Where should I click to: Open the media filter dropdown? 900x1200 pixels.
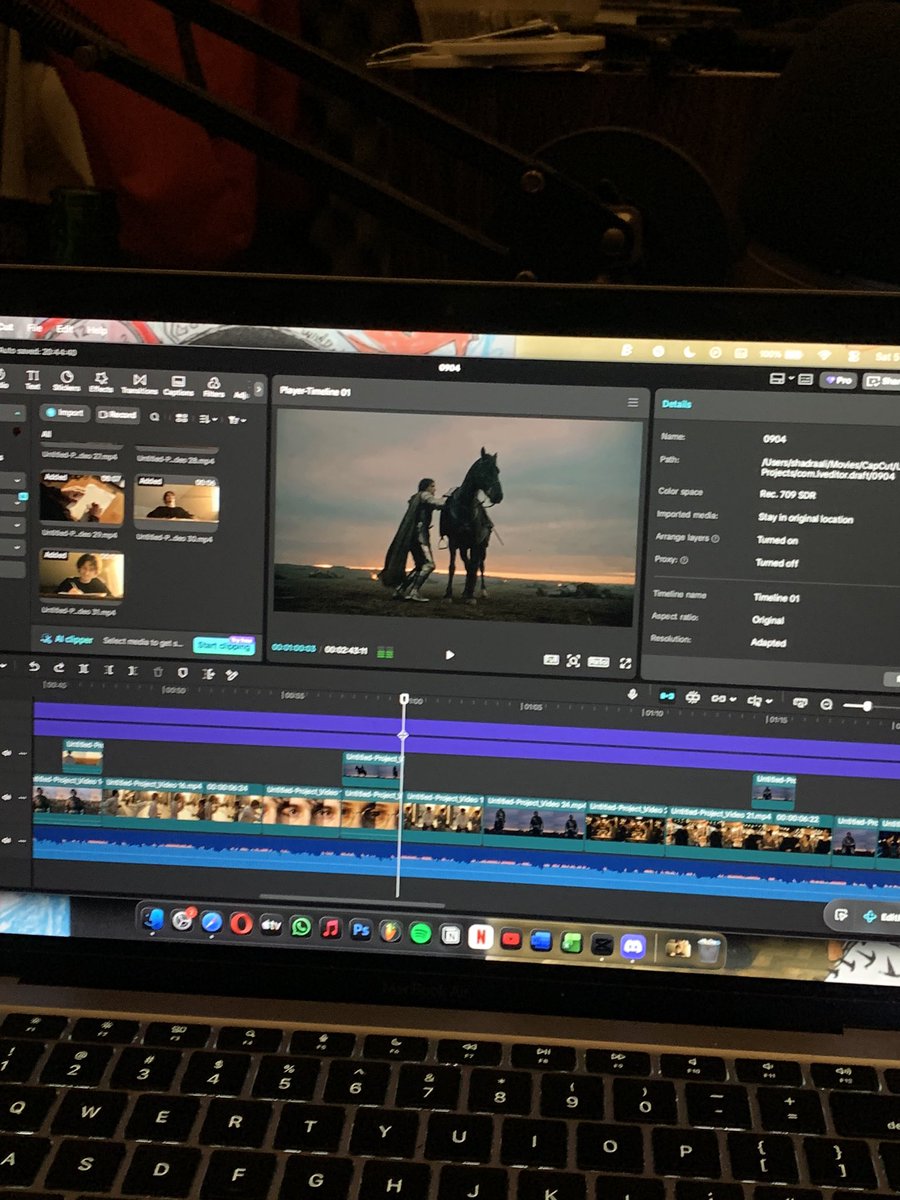coord(236,420)
